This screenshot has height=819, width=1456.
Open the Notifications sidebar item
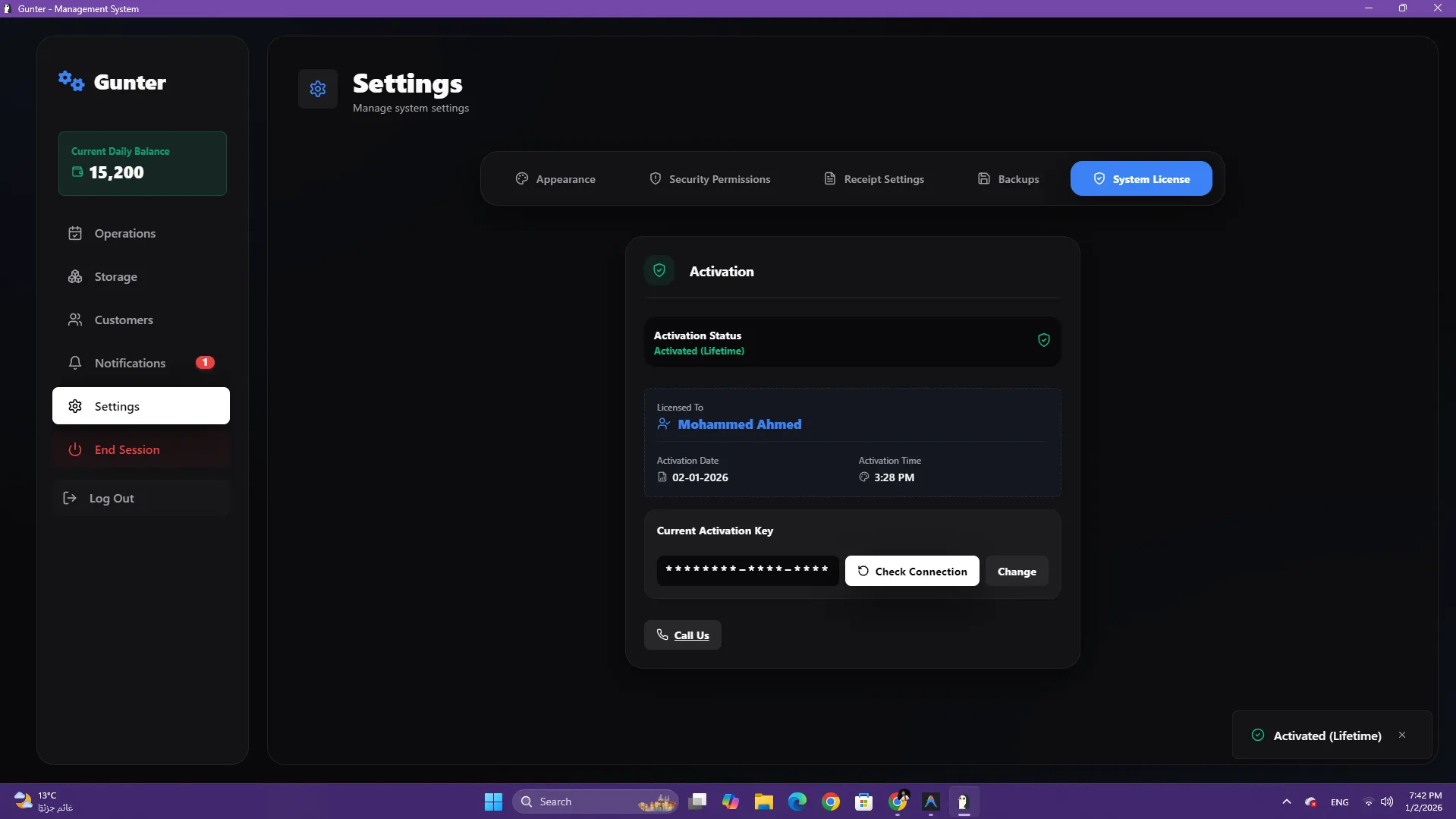point(141,363)
